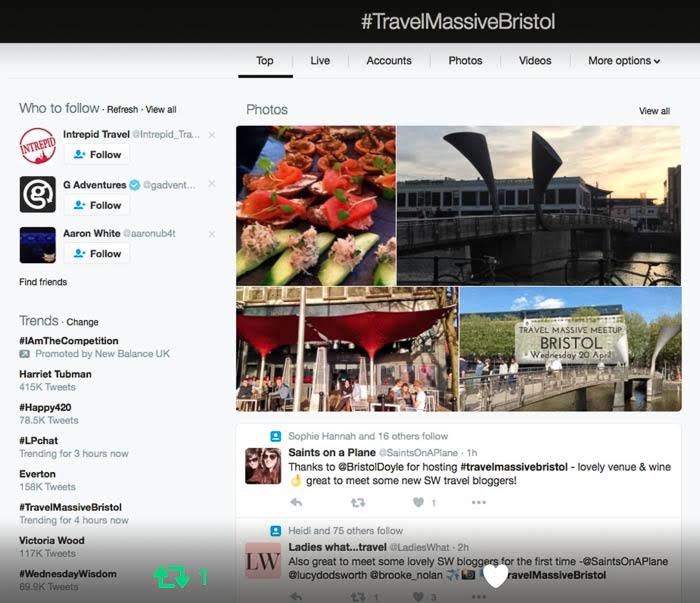Open the #Happy420 trend

pyautogui.click(x=45, y=408)
